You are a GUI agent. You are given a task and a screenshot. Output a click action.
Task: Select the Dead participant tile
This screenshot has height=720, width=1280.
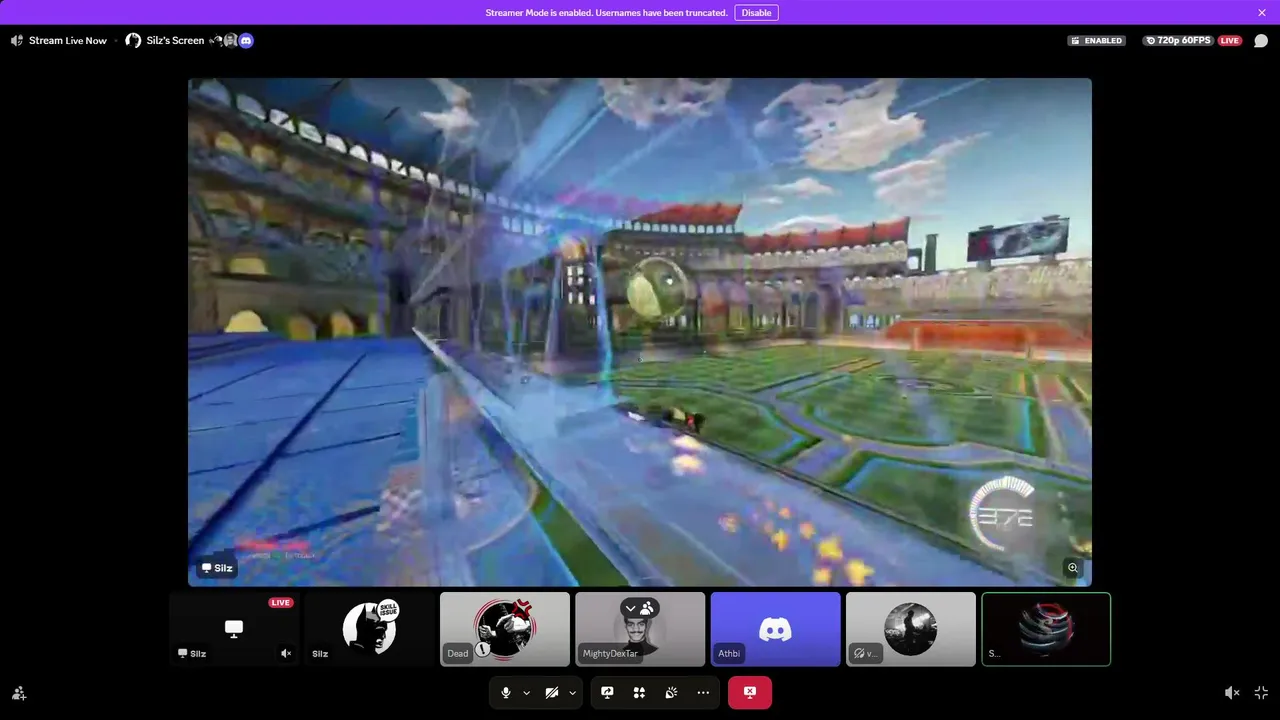point(505,629)
